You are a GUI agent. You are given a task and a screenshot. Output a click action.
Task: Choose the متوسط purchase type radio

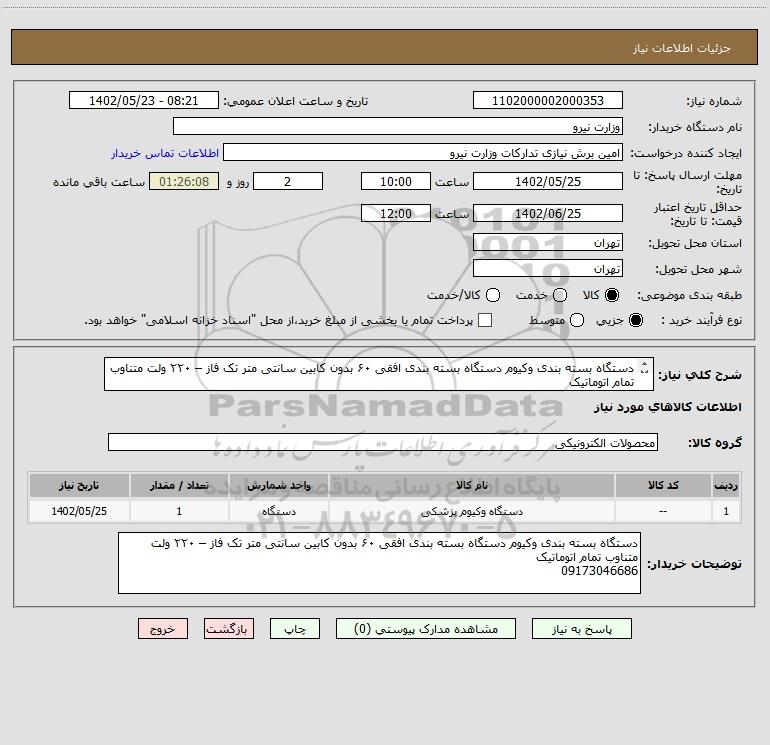pyautogui.click(x=577, y=320)
